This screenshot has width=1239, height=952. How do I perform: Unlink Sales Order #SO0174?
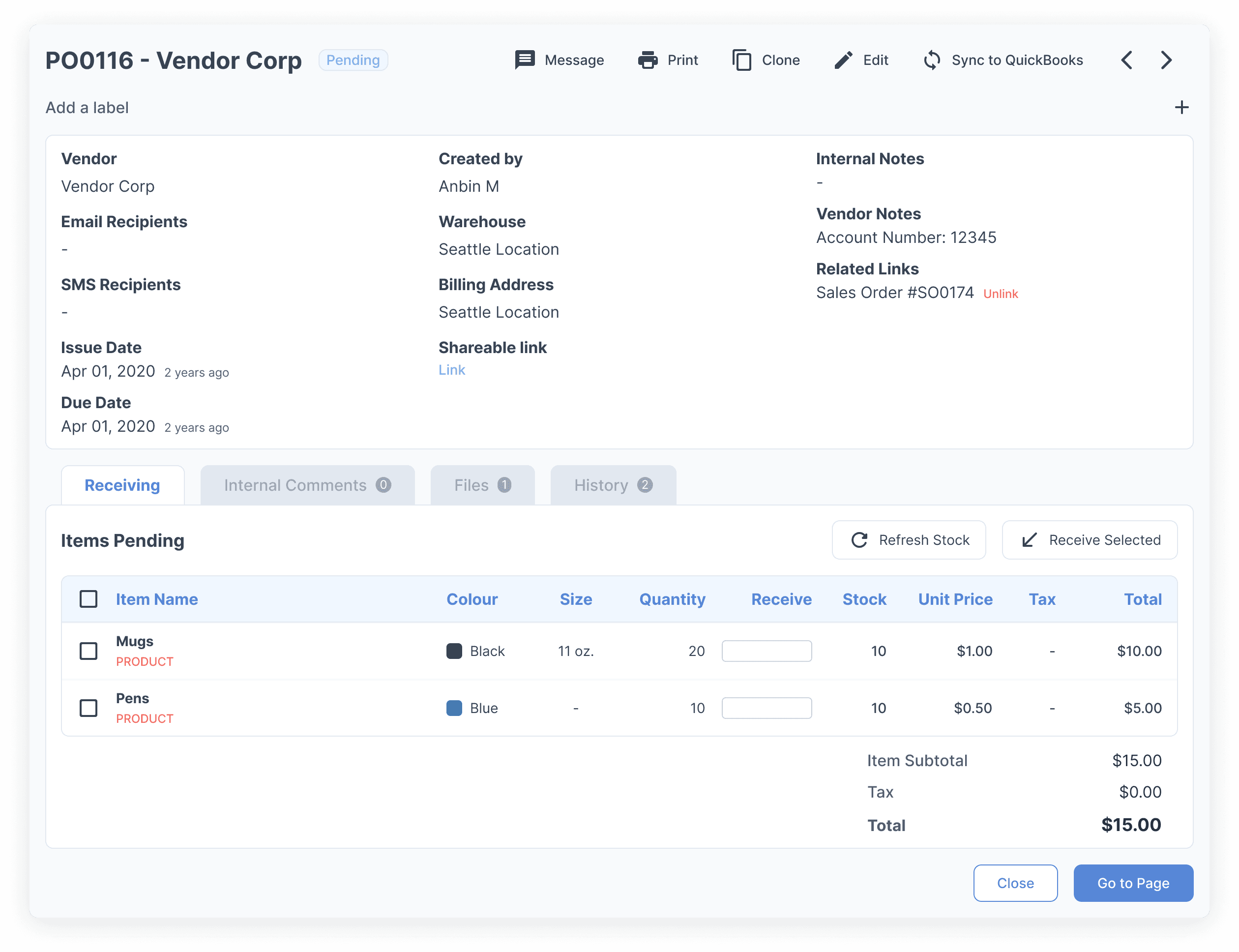tap(1001, 294)
